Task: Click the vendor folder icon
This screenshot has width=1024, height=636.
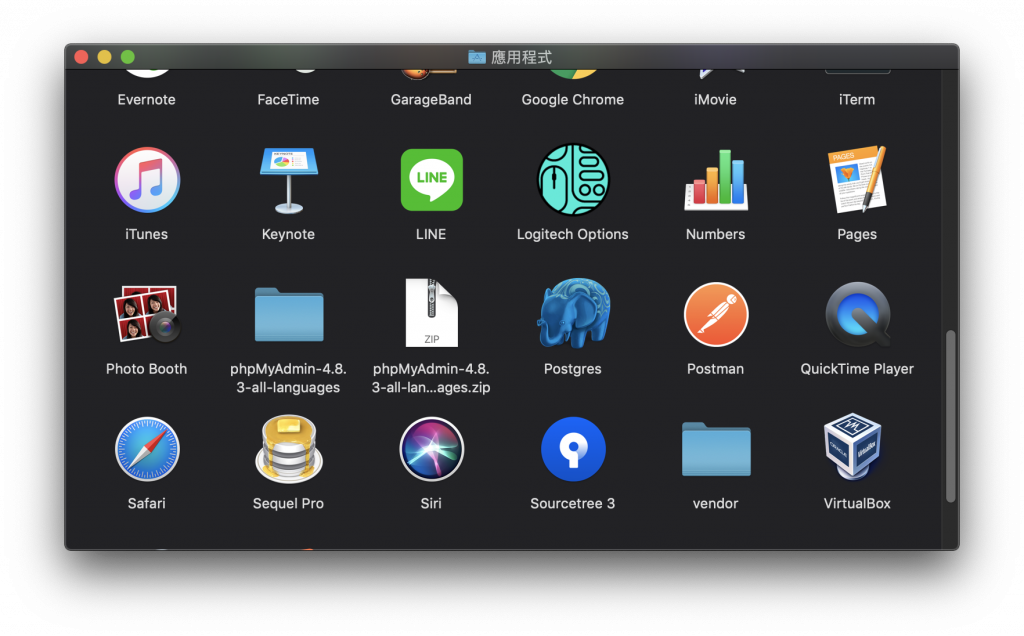Action: [716, 449]
